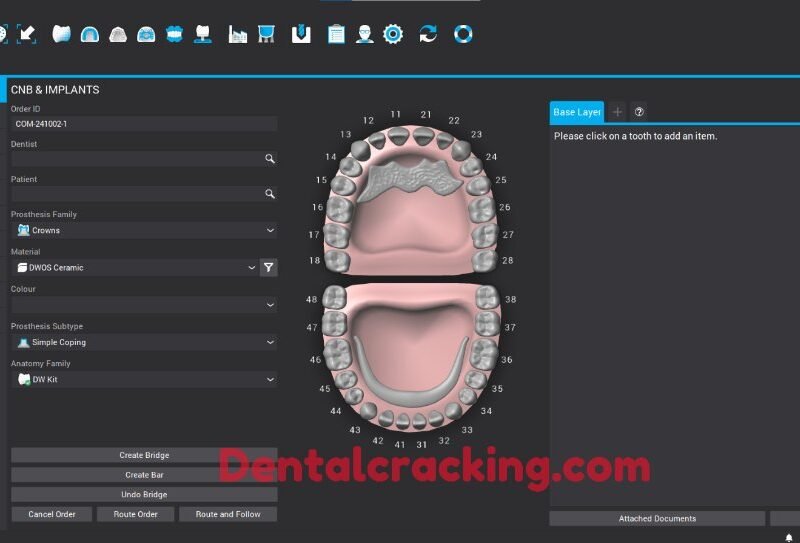800x543 pixels.
Task: Select the white tooth crown icon
Action: [x=61, y=34]
